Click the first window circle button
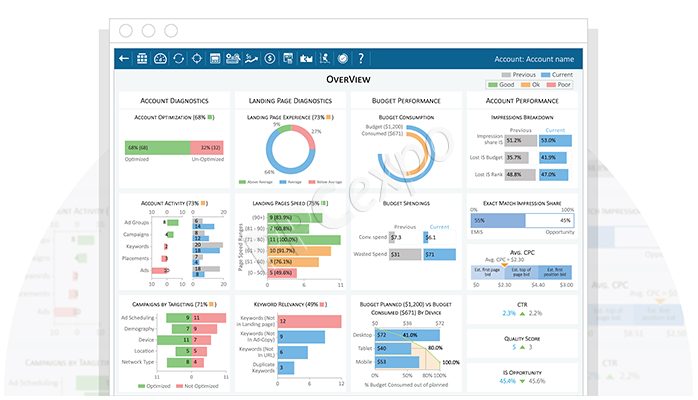The width and height of the screenshot is (698, 400). tap(126, 31)
